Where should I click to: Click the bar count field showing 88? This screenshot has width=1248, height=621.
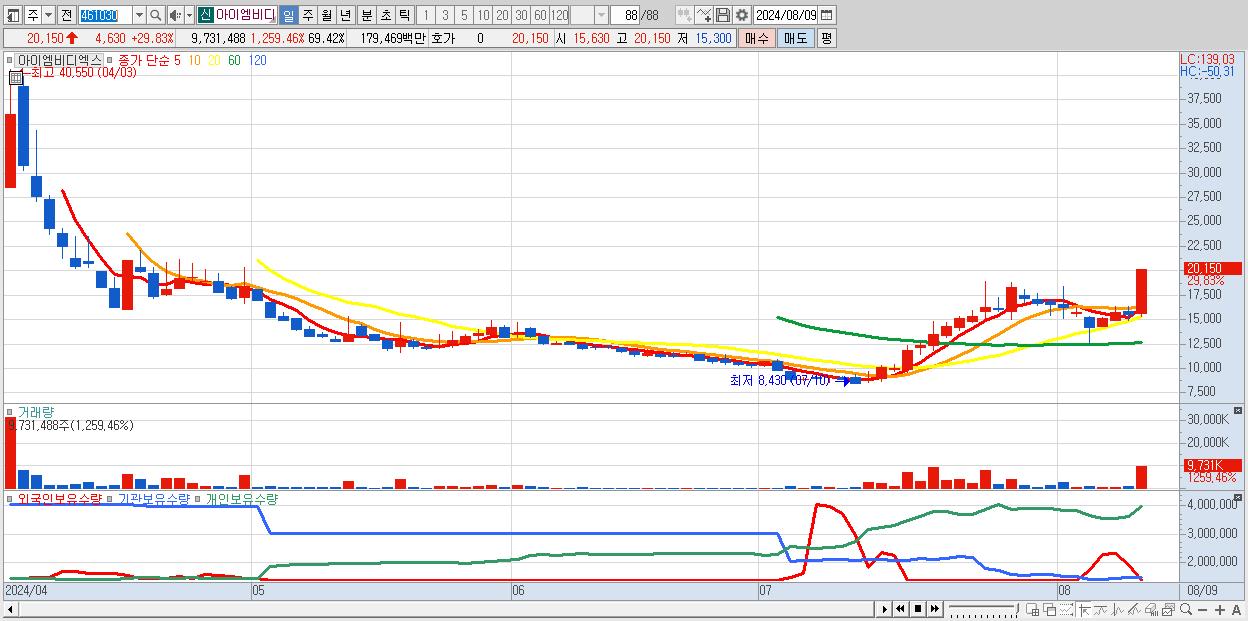(625, 15)
